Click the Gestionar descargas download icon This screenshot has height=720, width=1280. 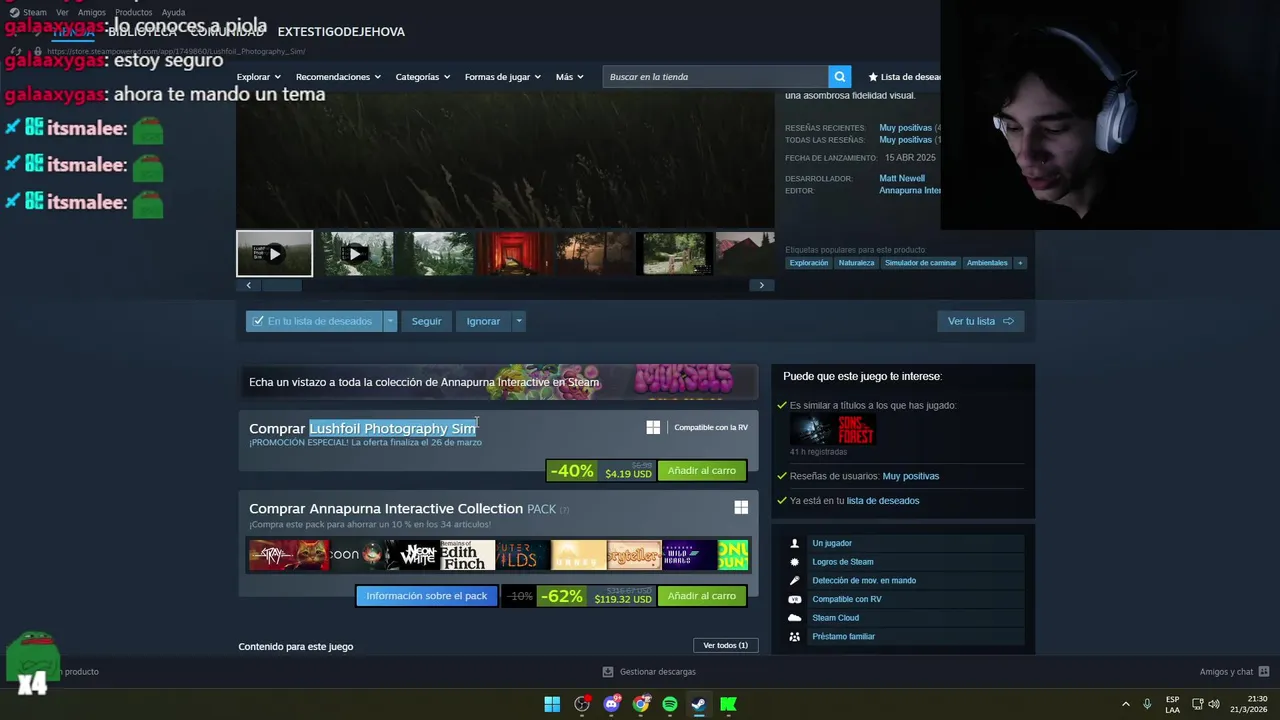click(607, 672)
